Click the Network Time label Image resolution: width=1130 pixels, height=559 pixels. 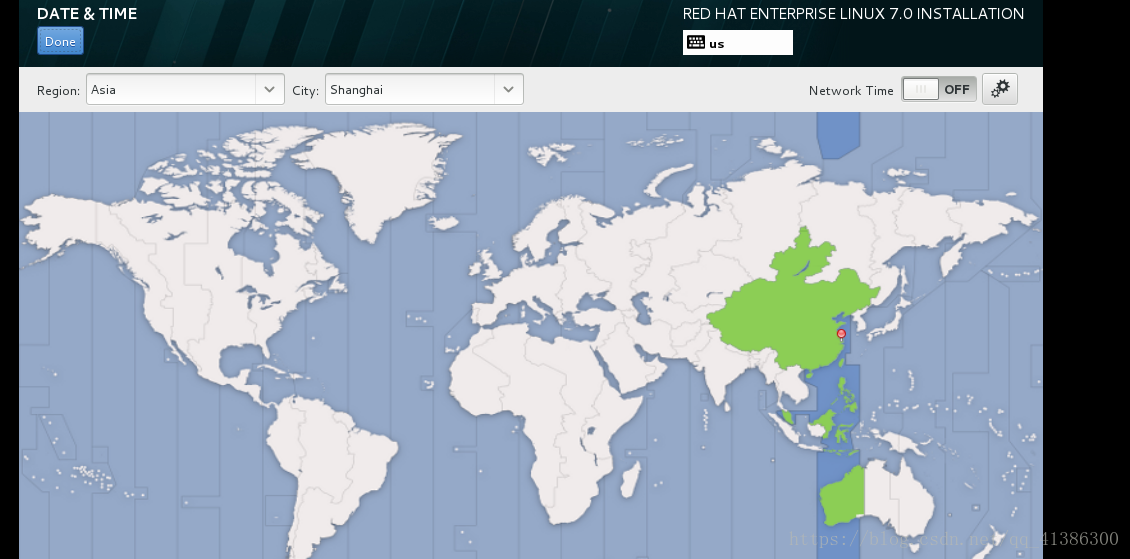851,91
